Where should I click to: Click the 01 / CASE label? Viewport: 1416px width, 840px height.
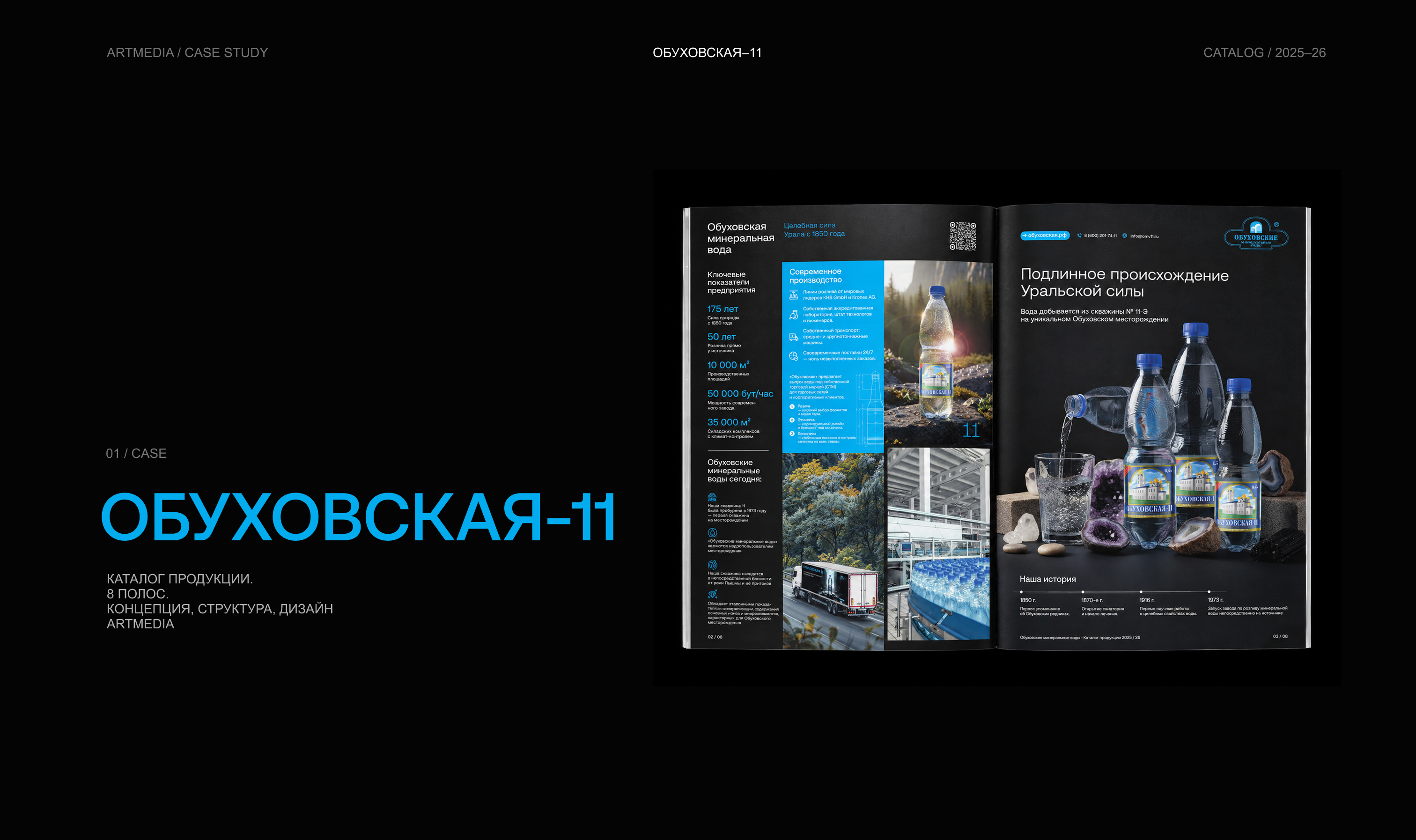[136, 453]
